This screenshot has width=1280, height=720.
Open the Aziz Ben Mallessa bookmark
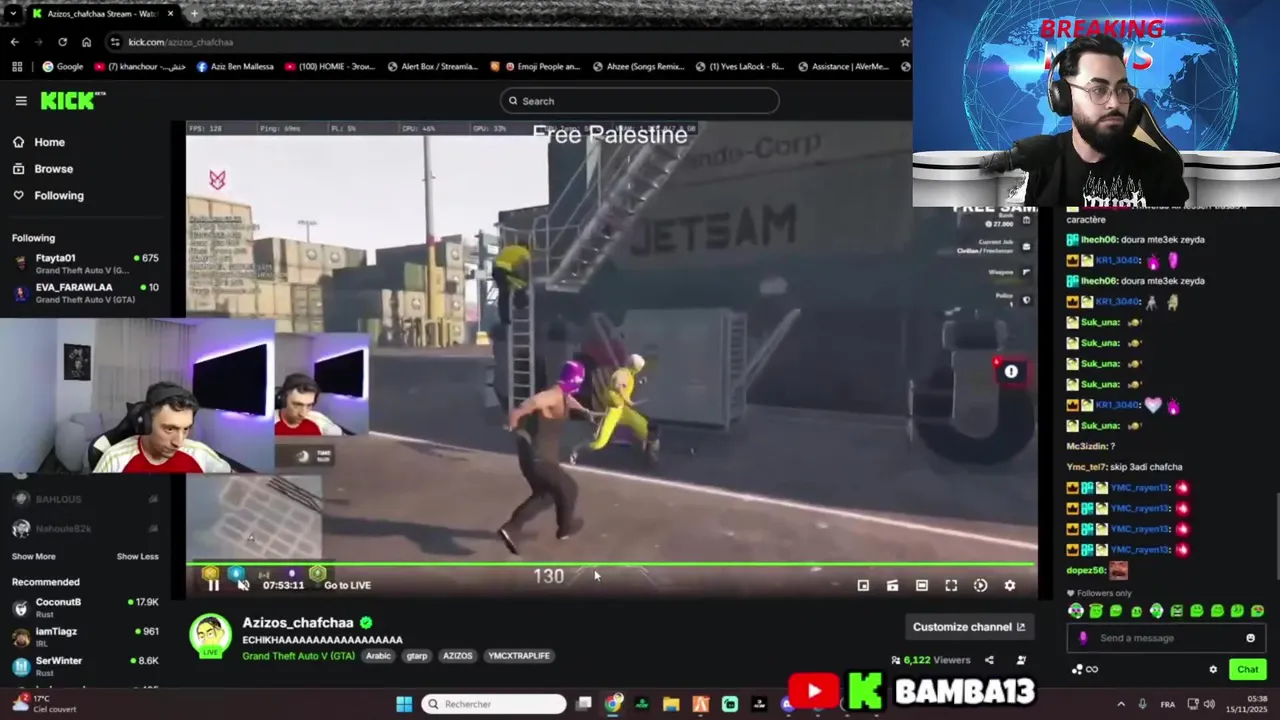(235, 67)
